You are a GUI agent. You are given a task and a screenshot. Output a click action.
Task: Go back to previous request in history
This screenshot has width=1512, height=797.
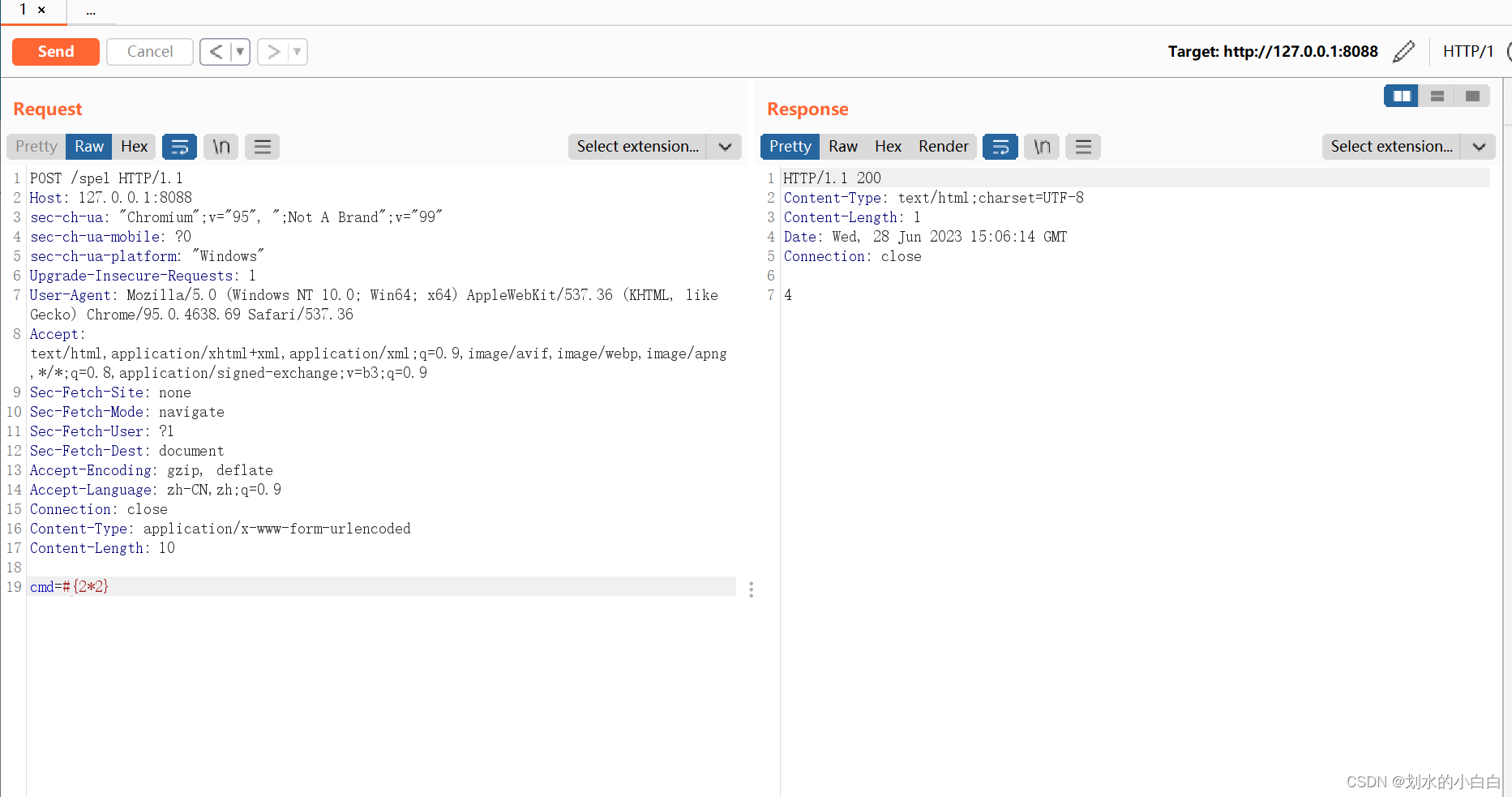[216, 52]
